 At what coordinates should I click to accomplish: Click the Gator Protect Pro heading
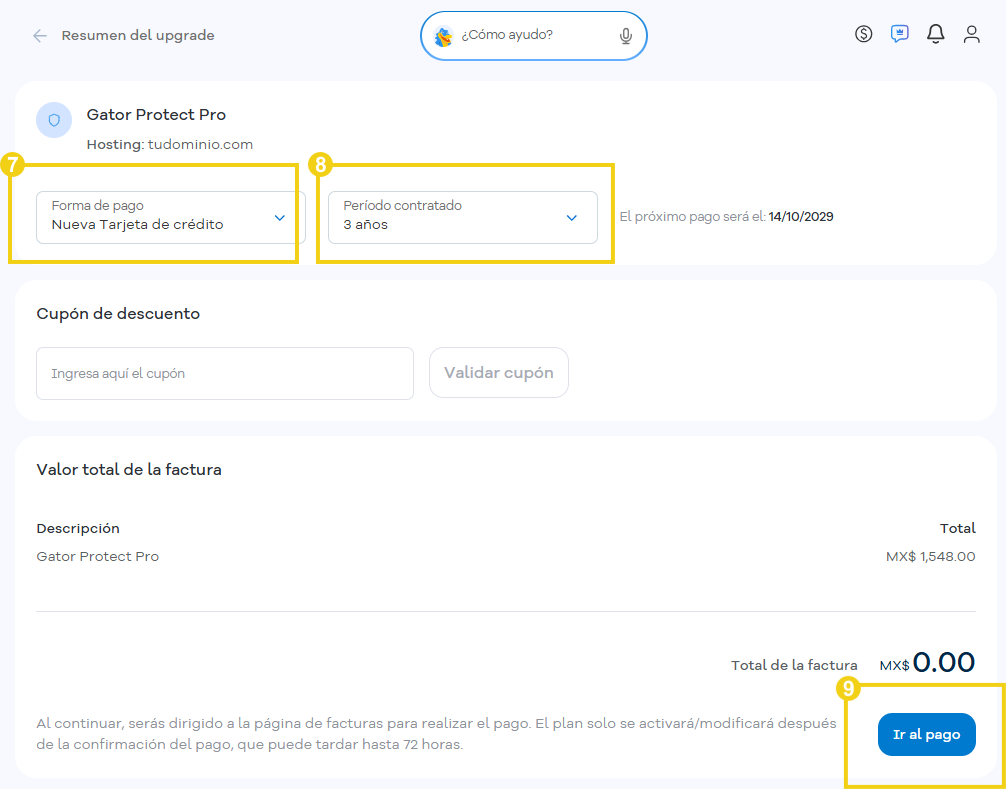coord(156,115)
